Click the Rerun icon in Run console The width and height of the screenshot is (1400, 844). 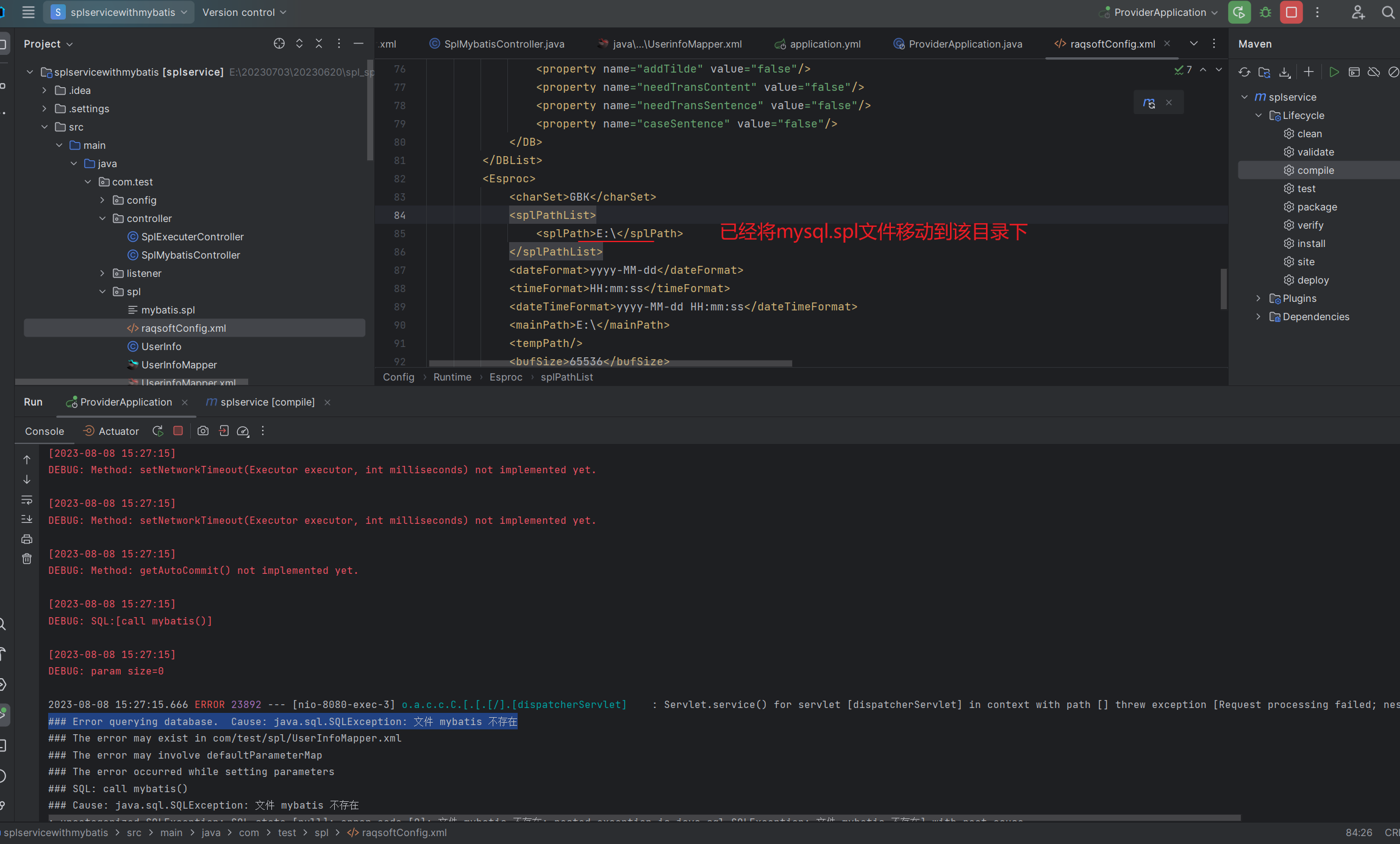(x=158, y=431)
